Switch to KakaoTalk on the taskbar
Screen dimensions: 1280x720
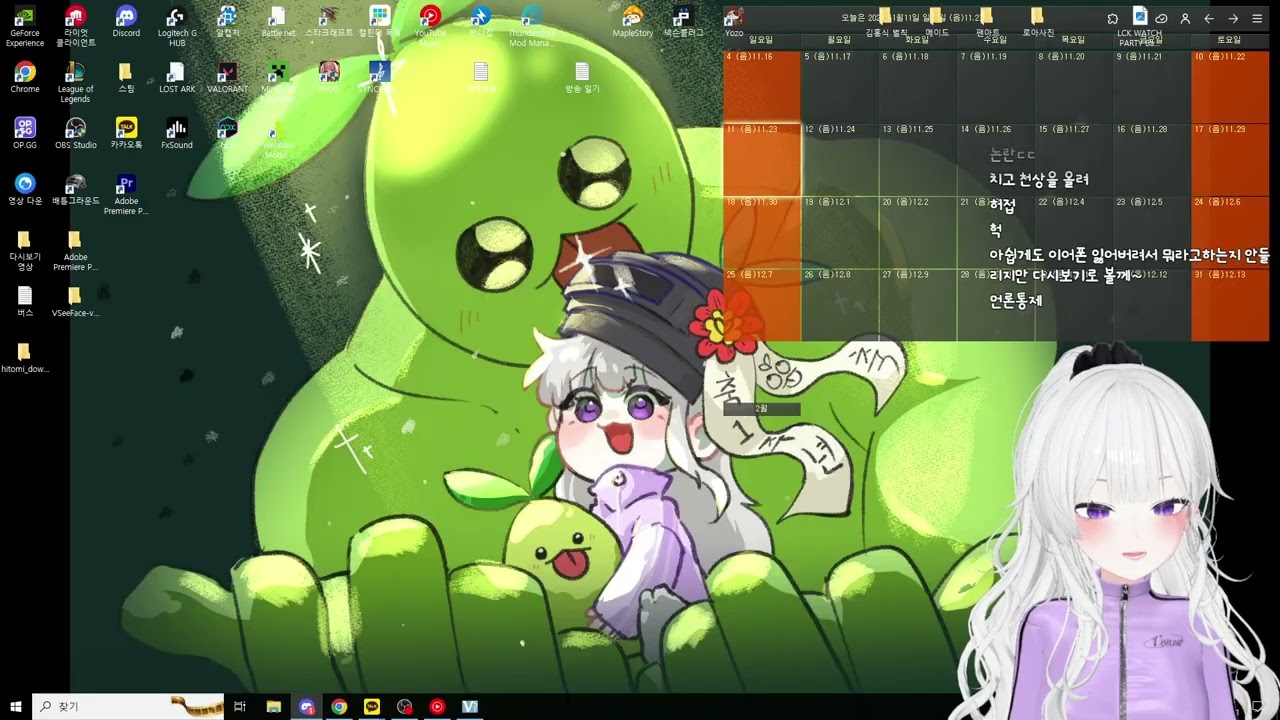372,706
